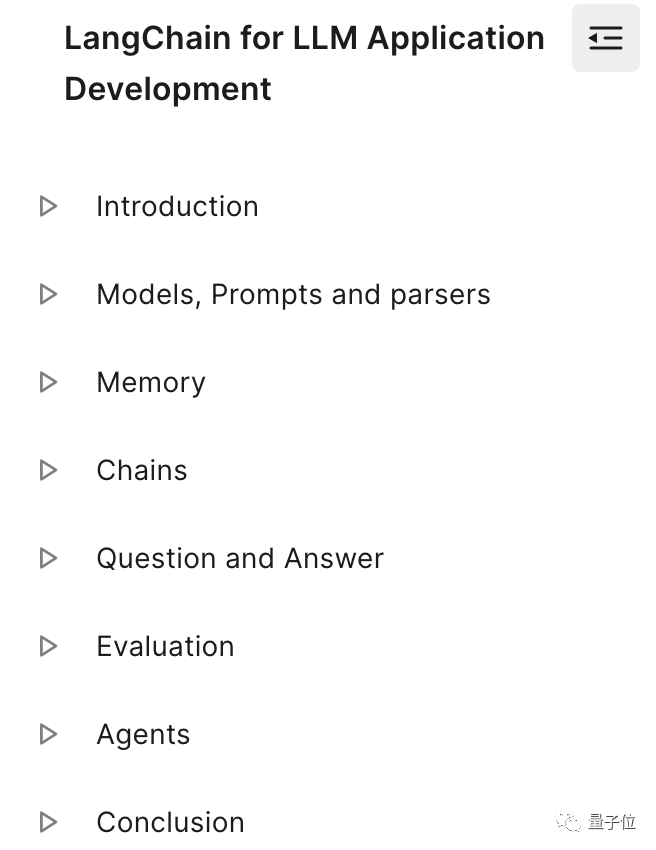Expand the Question and Answer arrow
656x850 pixels.
pos(48,558)
